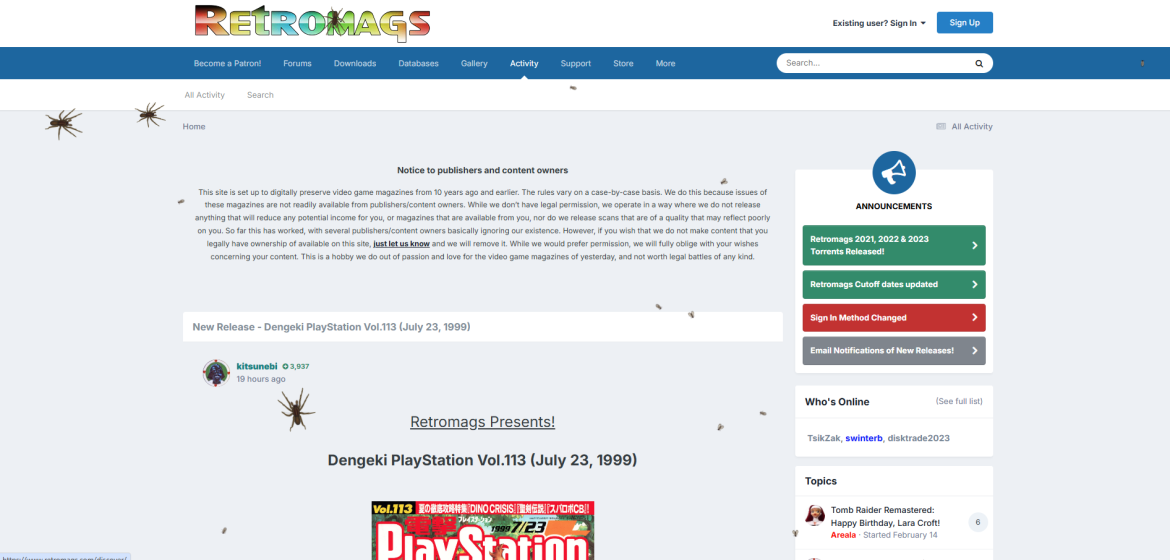Select the Activity tab
This screenshot has height=560, width=1170.
point(525,63)
